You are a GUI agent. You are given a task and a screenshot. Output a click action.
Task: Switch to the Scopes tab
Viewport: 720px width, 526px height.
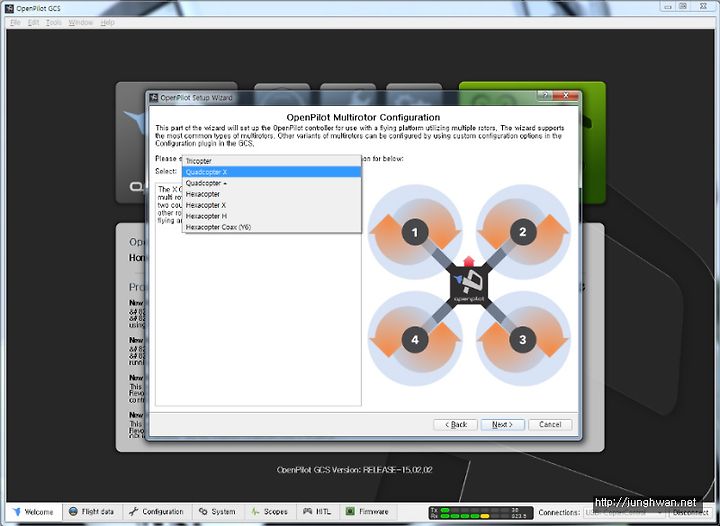[x=270, y=512]
